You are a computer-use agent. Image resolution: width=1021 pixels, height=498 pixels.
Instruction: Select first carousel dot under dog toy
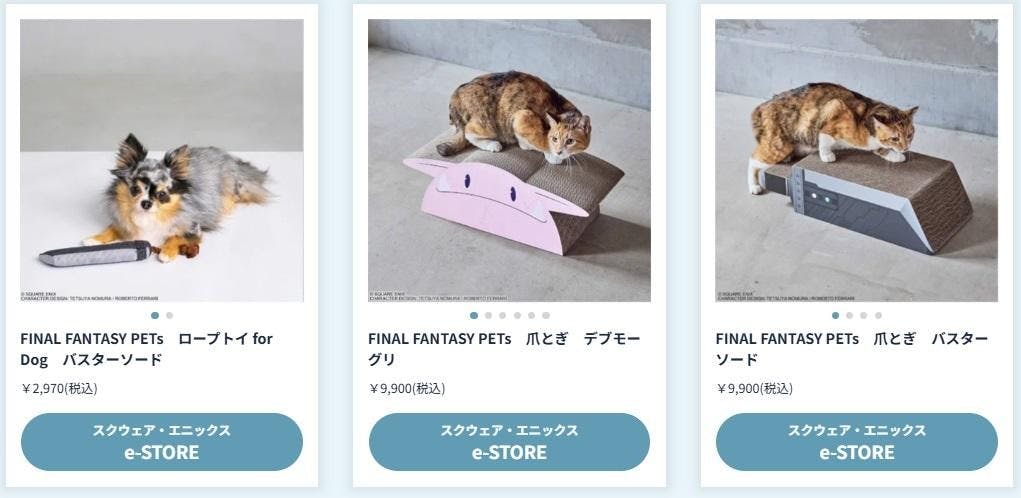pos(155,316)
